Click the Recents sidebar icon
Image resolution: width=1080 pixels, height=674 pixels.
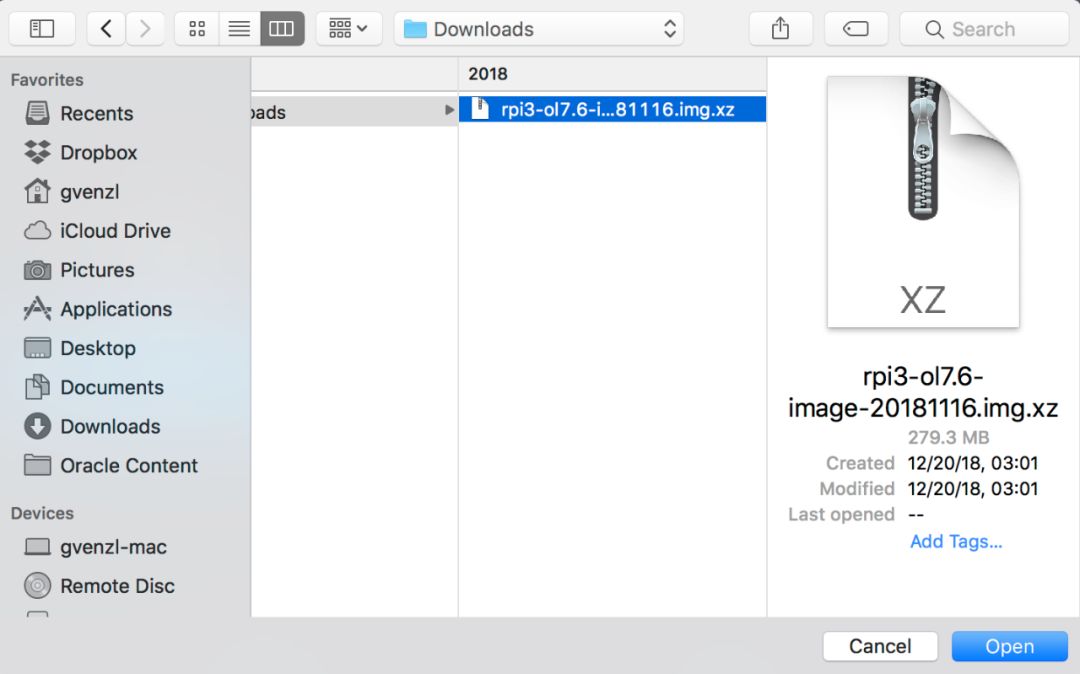point(37,112)
